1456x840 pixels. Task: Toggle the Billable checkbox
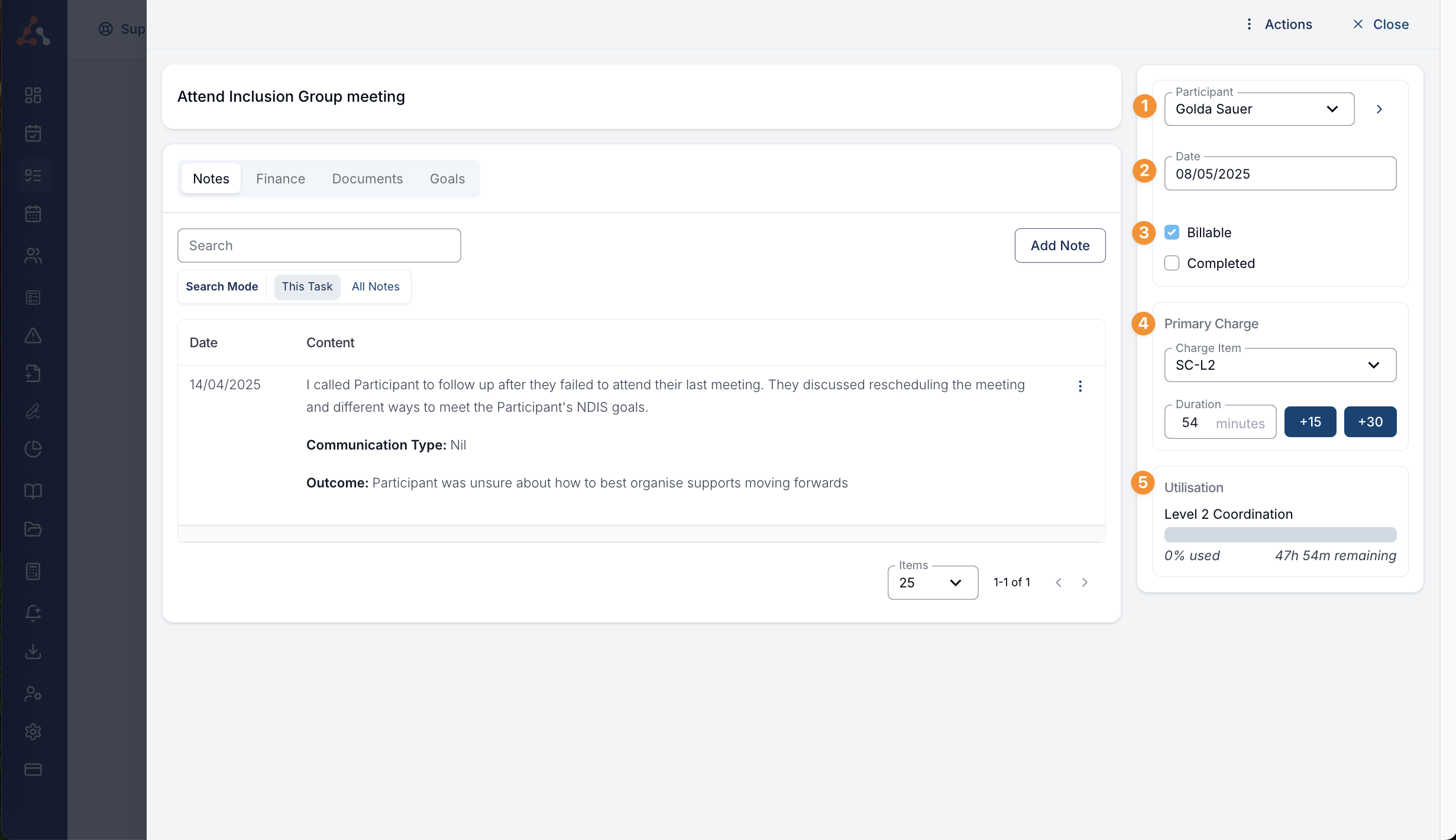coord(1172,232)
